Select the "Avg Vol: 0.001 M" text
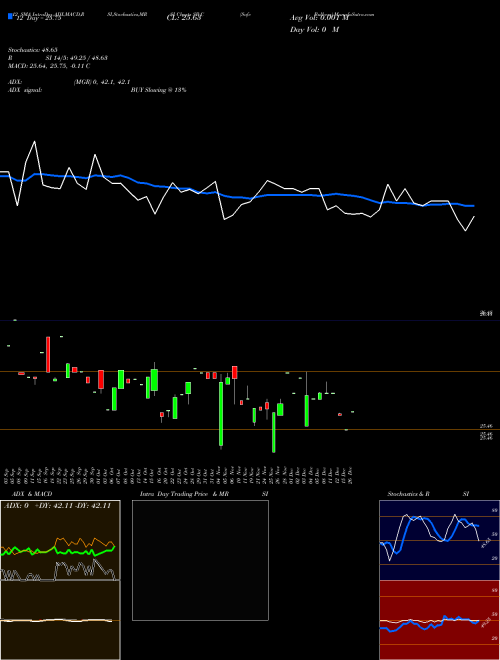500x660 pixels. click(x=319, y=18)
